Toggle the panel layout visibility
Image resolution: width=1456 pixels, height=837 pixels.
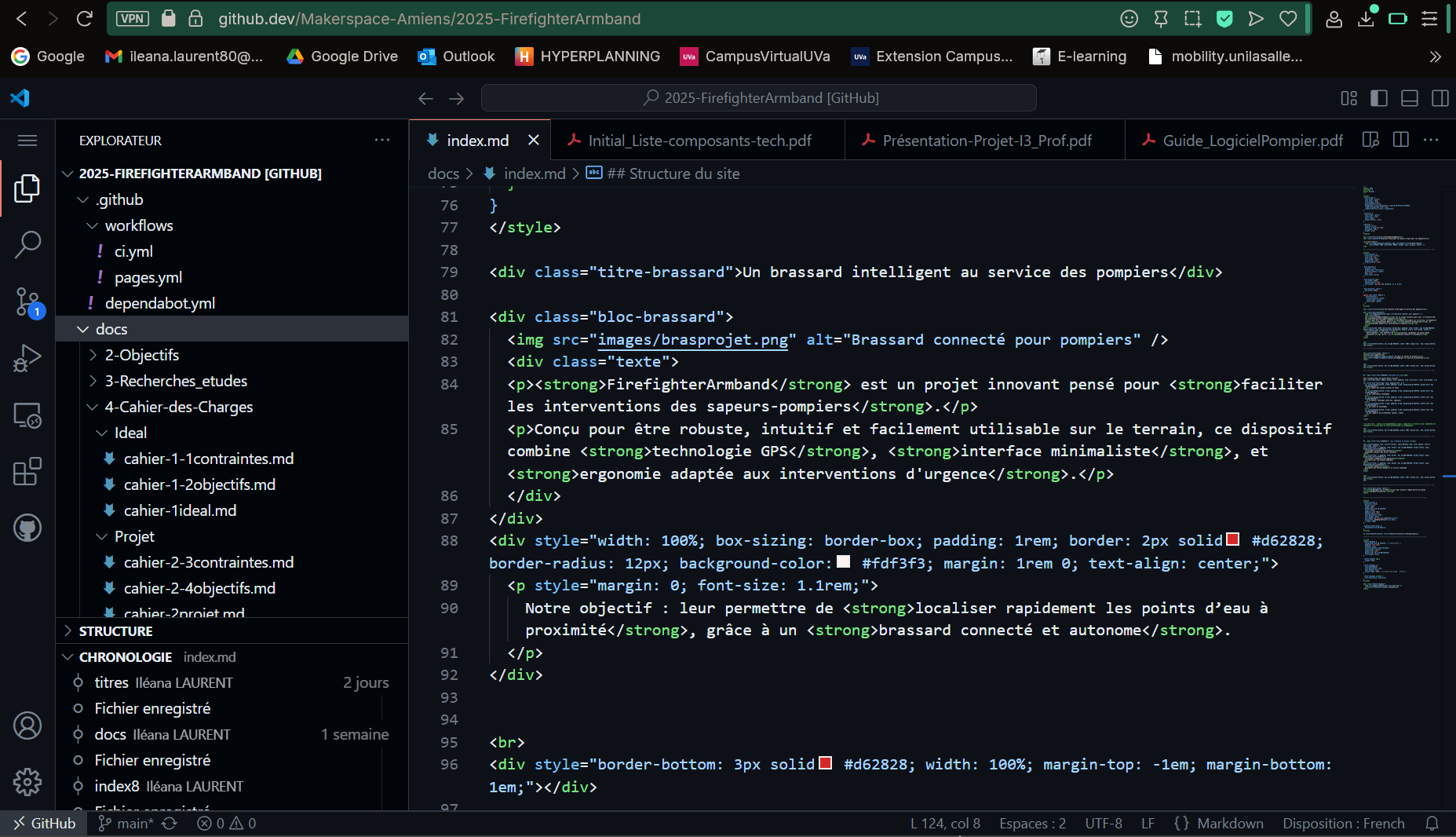pyautogui.click(x=1410, y=98)
